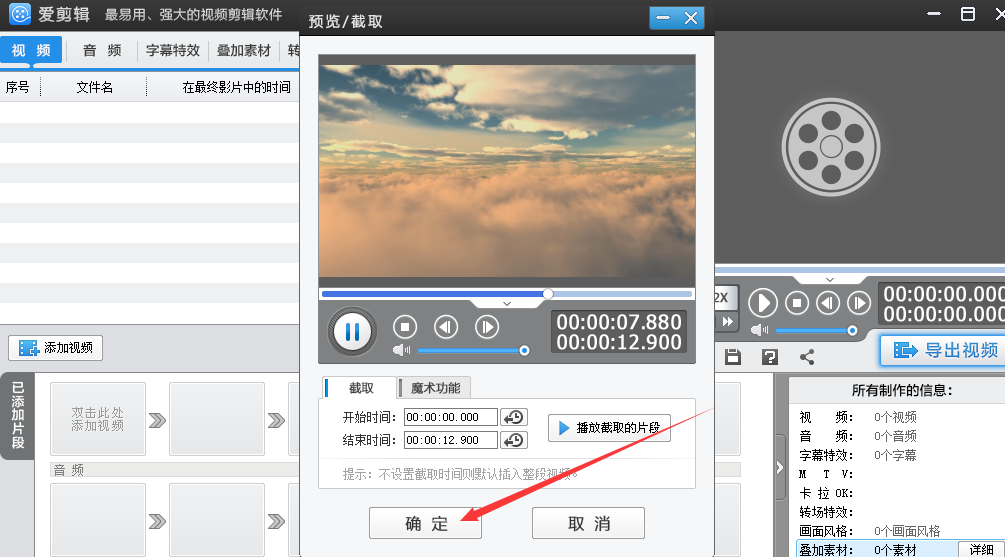This screenshot has width=1005, height=557.
Task: Save project with the floppy disk icon
Action: 733,357
